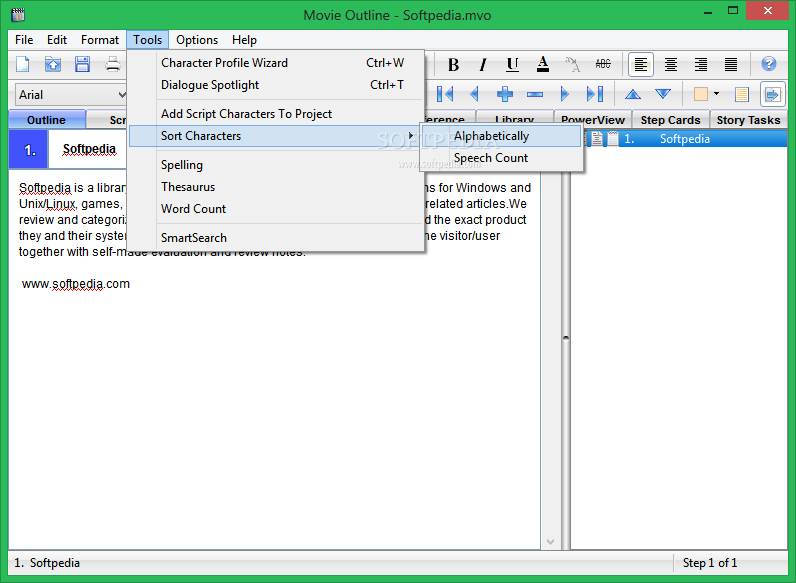The image size is (796, 583).
Task: Toggle the panel arrow icon at toolbar end
Action: (x=773, y=94)
